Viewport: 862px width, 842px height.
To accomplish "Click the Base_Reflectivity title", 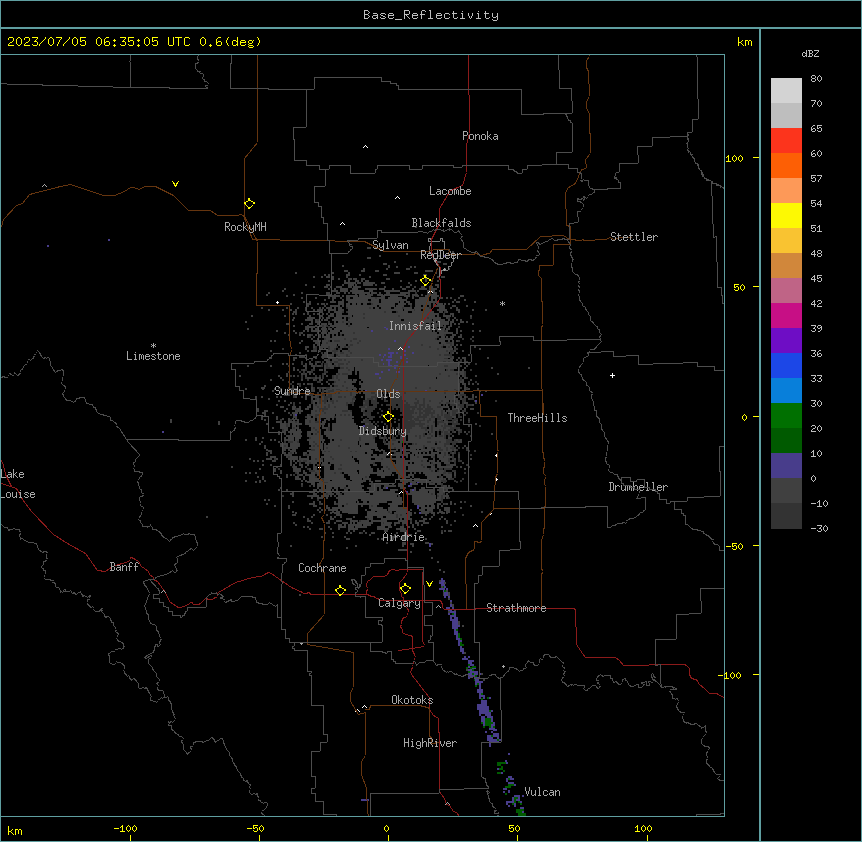I will pyautogui.click(x=431, y=15).
